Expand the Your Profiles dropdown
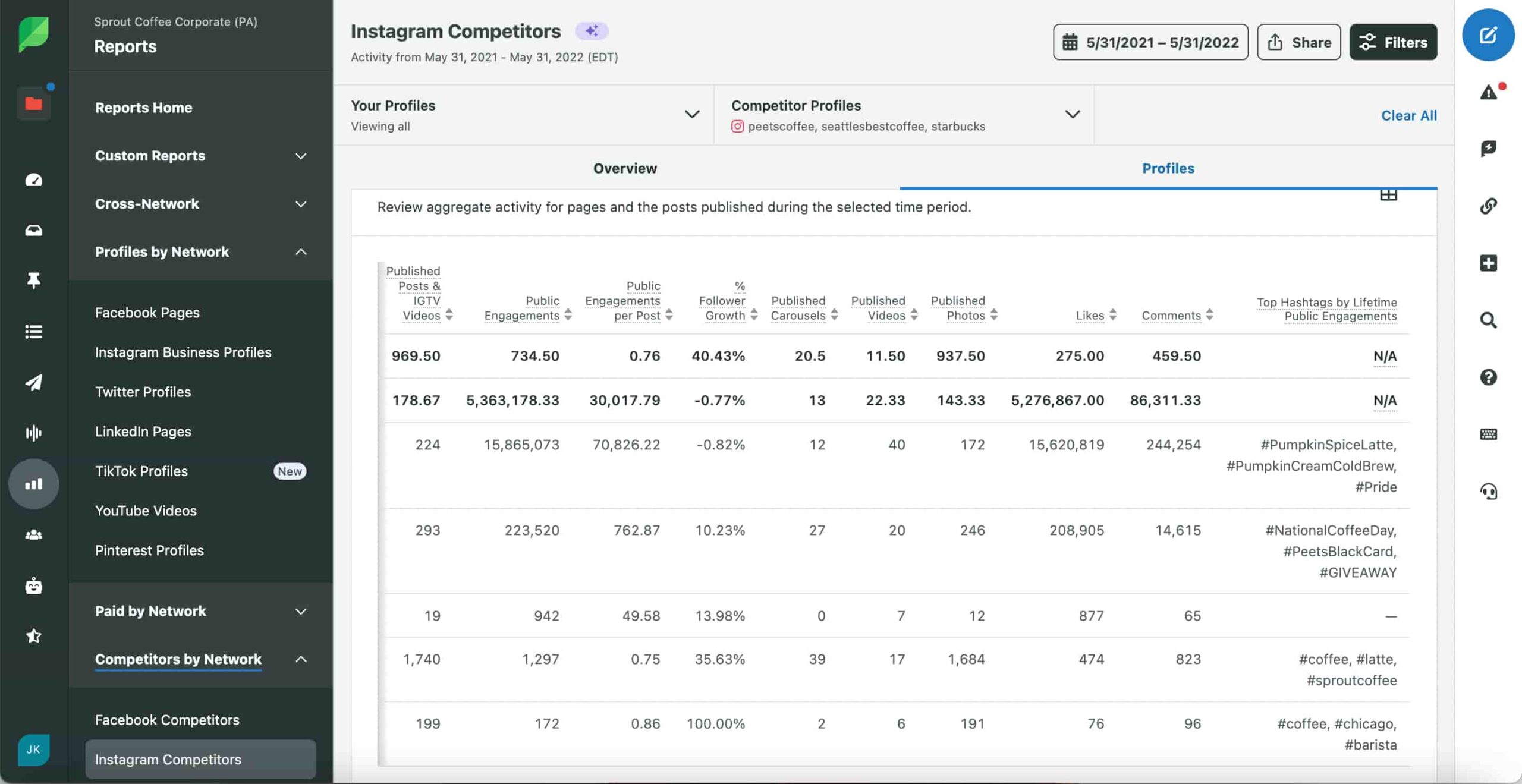 pyautogui.click(x=691, y=114)
